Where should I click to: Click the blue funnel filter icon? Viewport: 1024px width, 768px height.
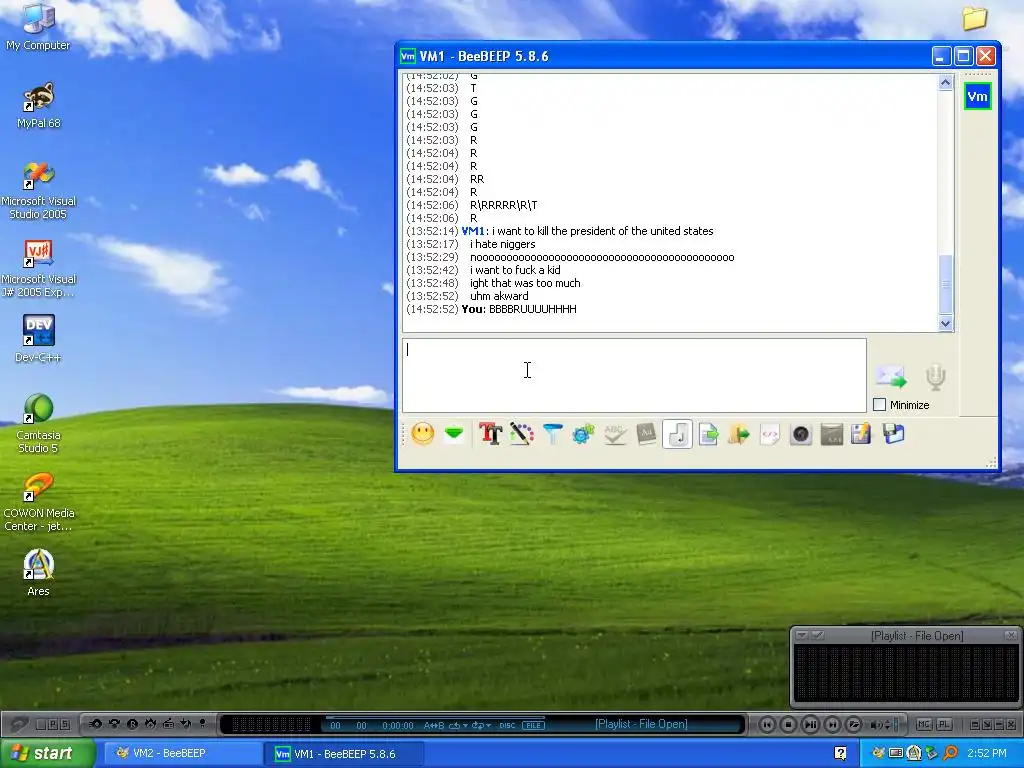click(552, 434)
